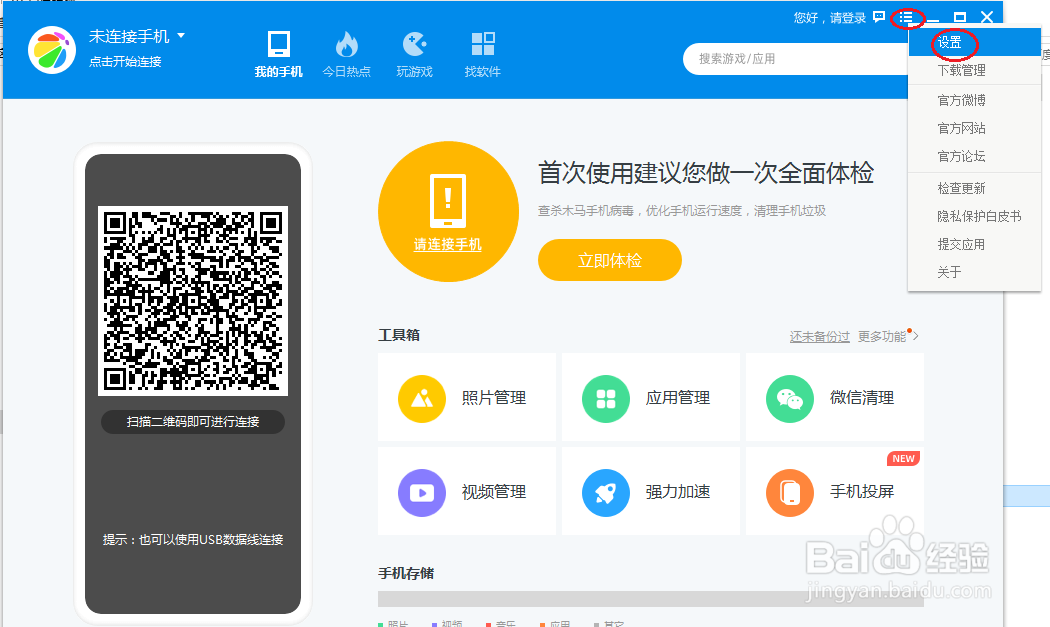Click the 请连接手机 link
Screen dimensions: 1050x627
[x=448, y=245]
